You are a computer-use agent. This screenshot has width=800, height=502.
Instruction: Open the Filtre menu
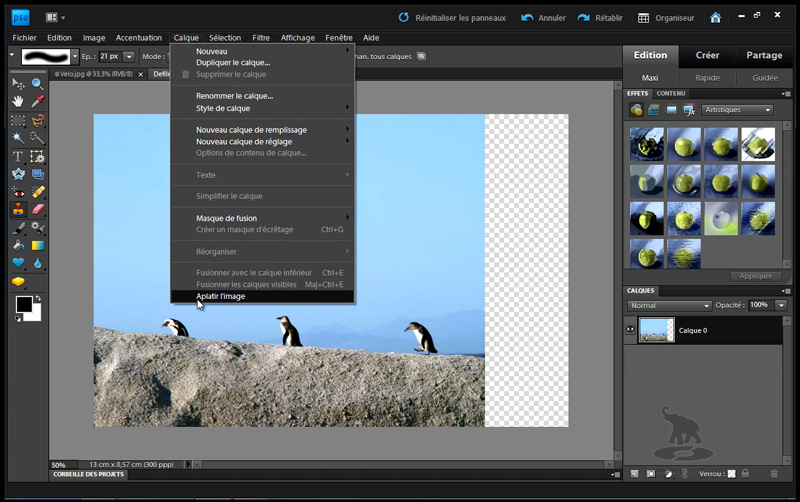tap(261, 38)
